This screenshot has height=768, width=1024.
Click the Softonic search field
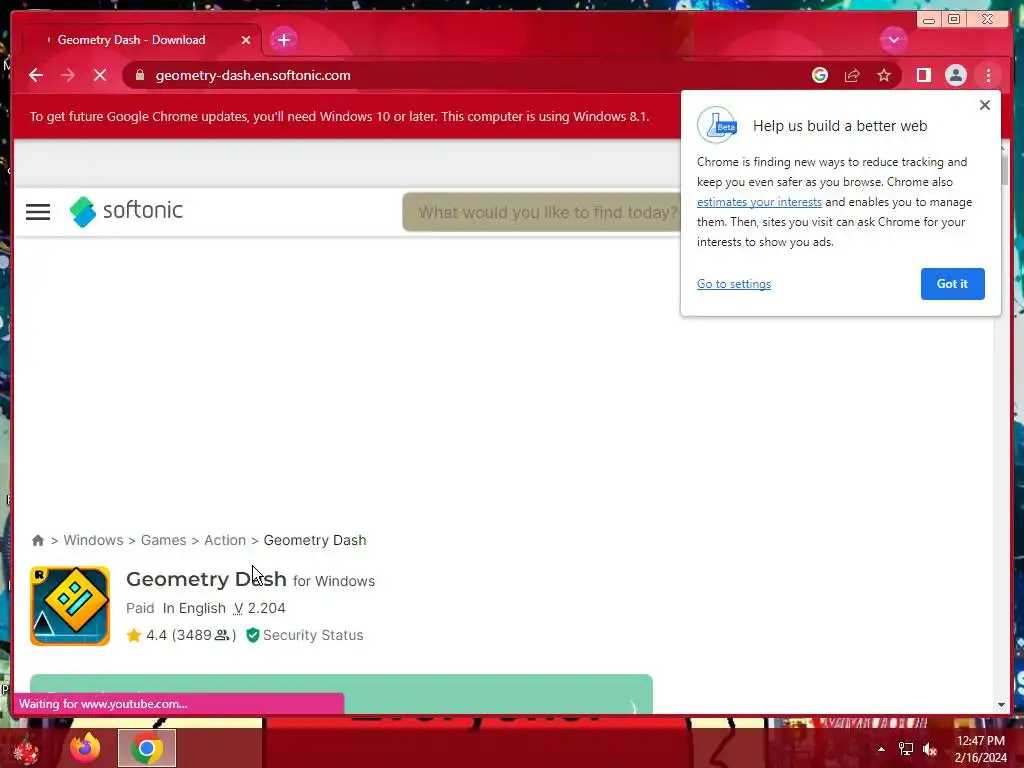(x=542, y=212)
